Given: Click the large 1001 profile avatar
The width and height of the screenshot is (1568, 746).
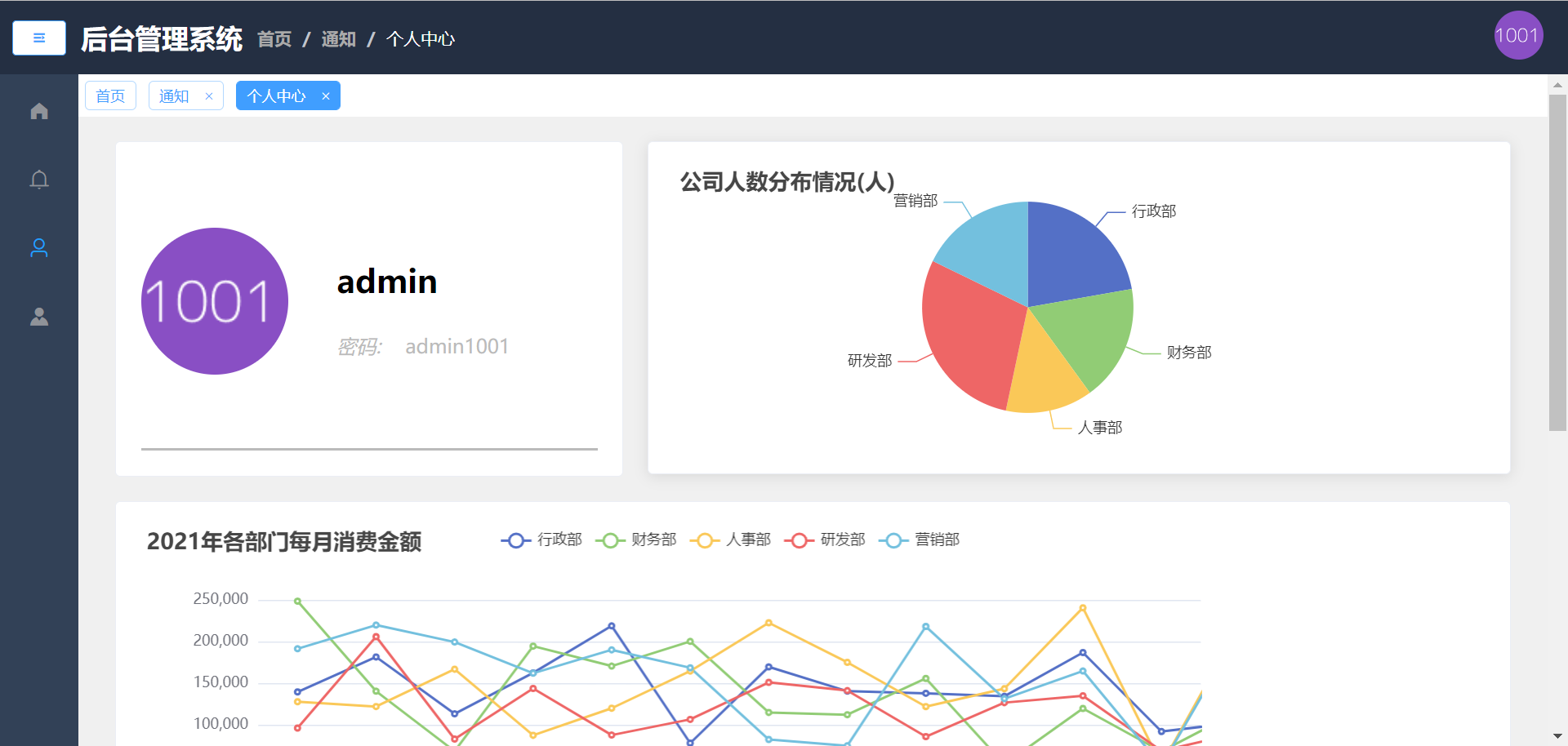Looking at the screenshot, I should 215,301.
